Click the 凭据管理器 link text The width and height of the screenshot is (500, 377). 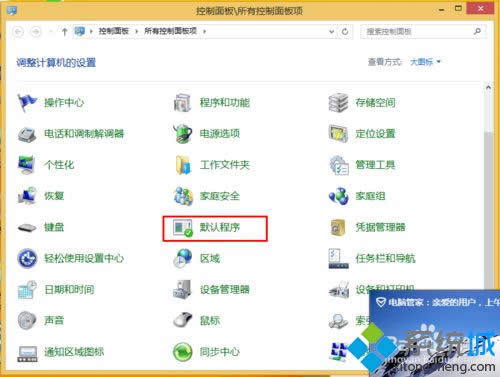click(x=380, y=227)
